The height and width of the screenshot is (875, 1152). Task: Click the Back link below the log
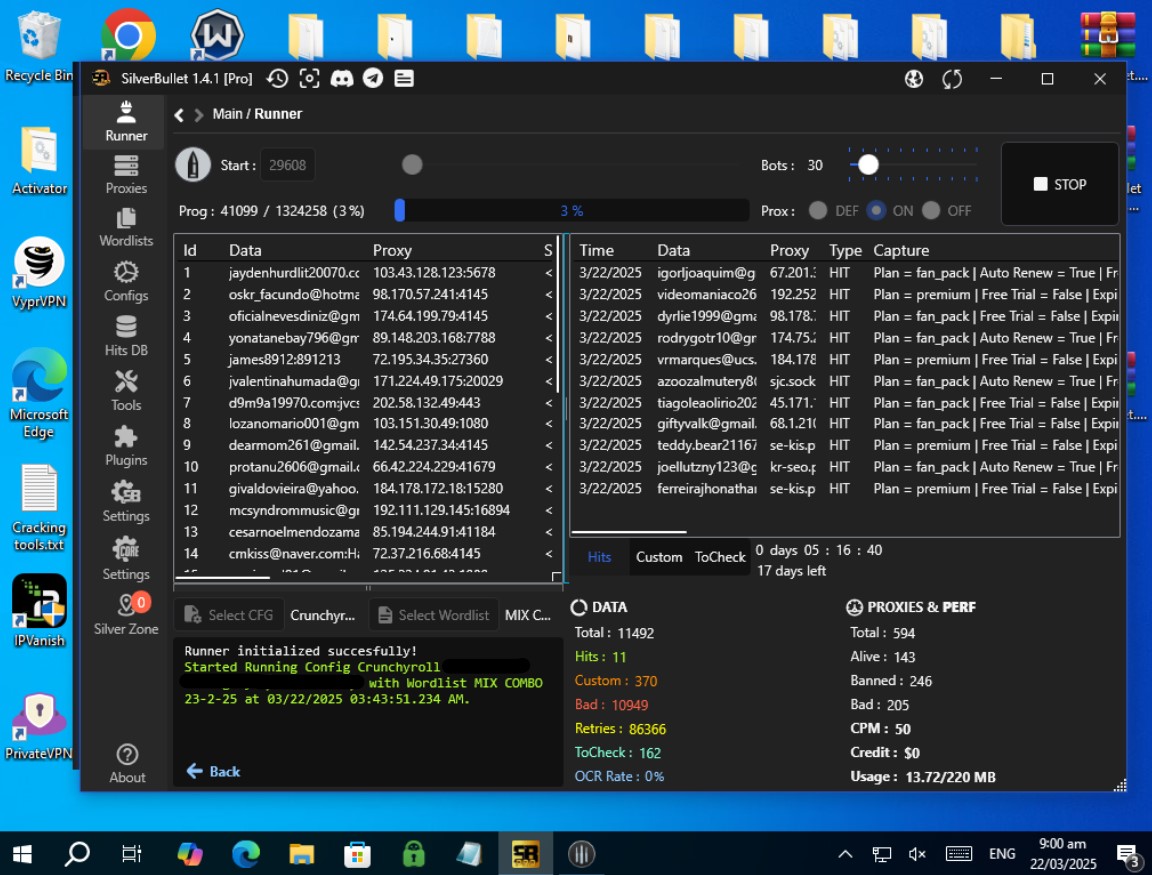tap(213, 771)
